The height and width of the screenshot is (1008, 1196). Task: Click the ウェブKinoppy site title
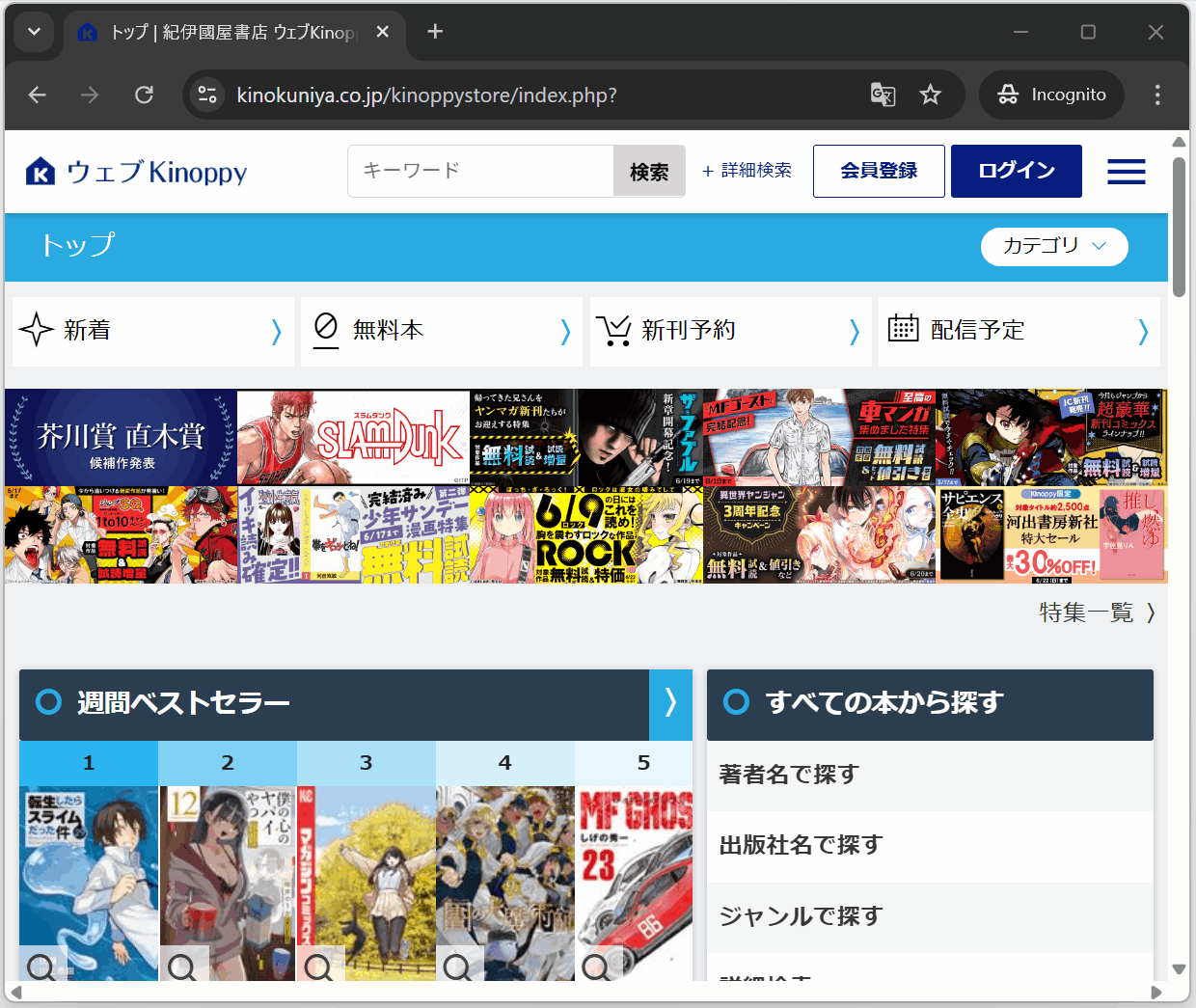click(157, 172)
